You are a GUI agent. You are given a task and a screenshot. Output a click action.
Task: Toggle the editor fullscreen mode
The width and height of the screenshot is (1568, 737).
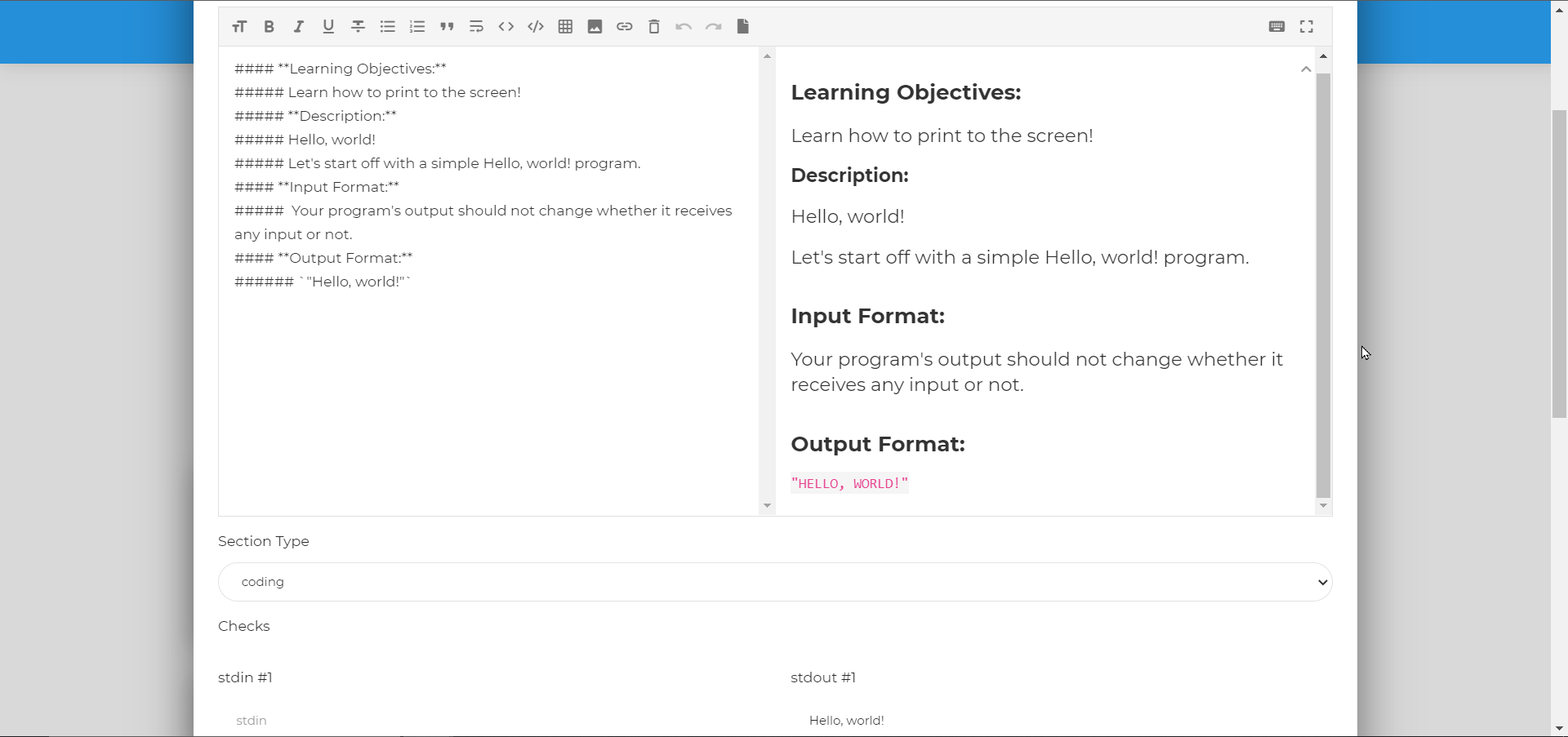[x=1307, y=27]
